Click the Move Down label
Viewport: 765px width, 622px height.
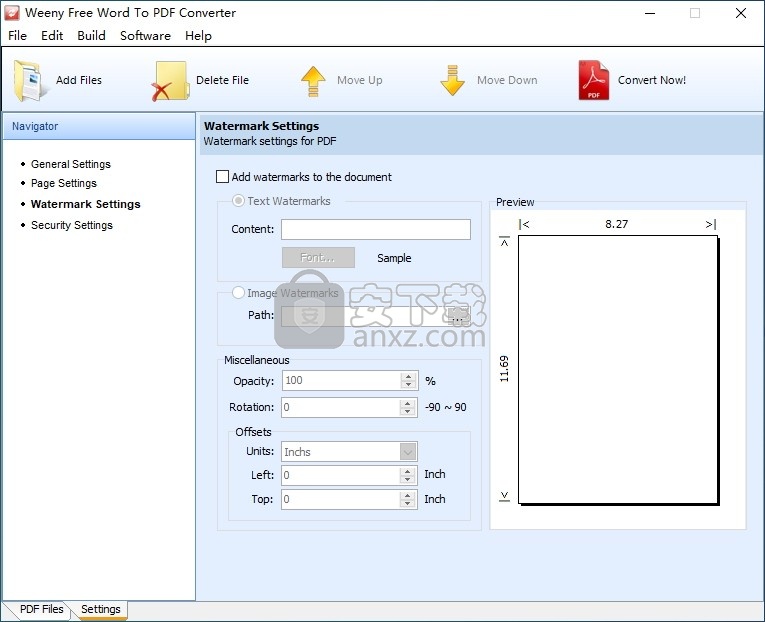tap(507, 80)
